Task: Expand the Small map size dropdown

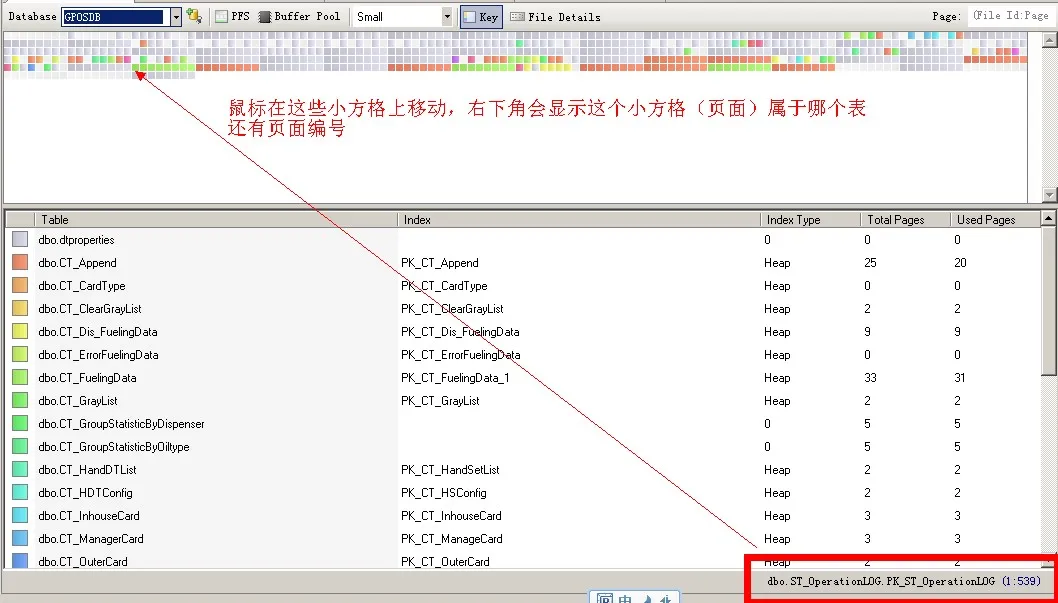Action: (x=447, y=17)
